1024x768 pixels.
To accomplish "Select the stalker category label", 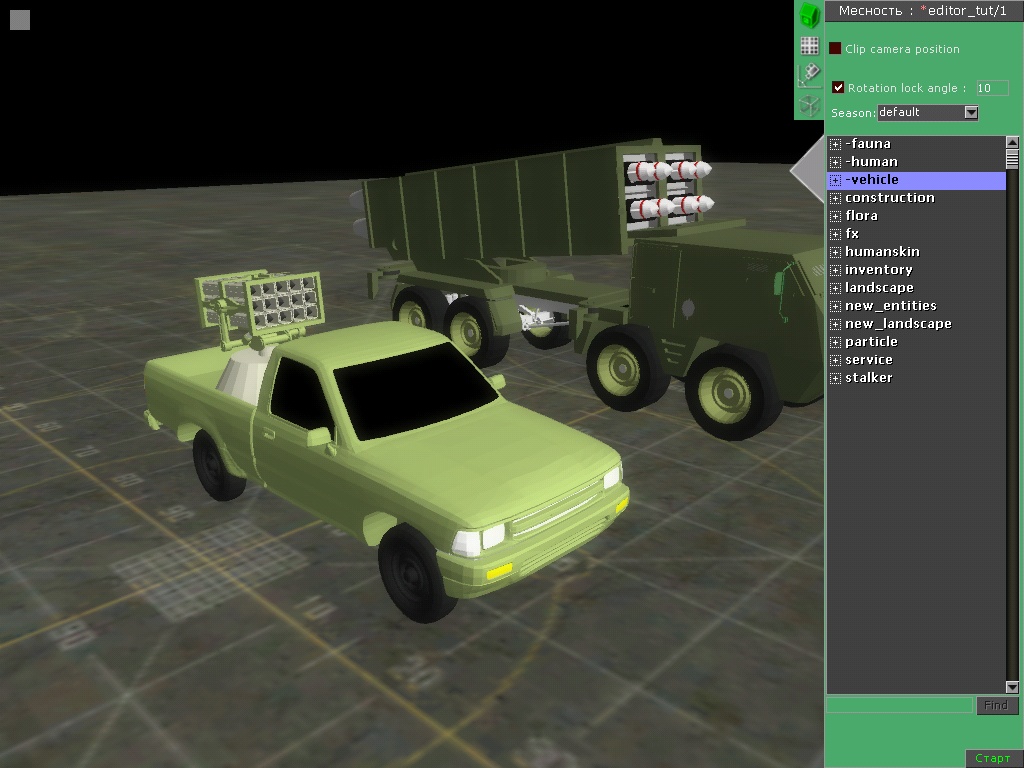I will pos(869,377).
